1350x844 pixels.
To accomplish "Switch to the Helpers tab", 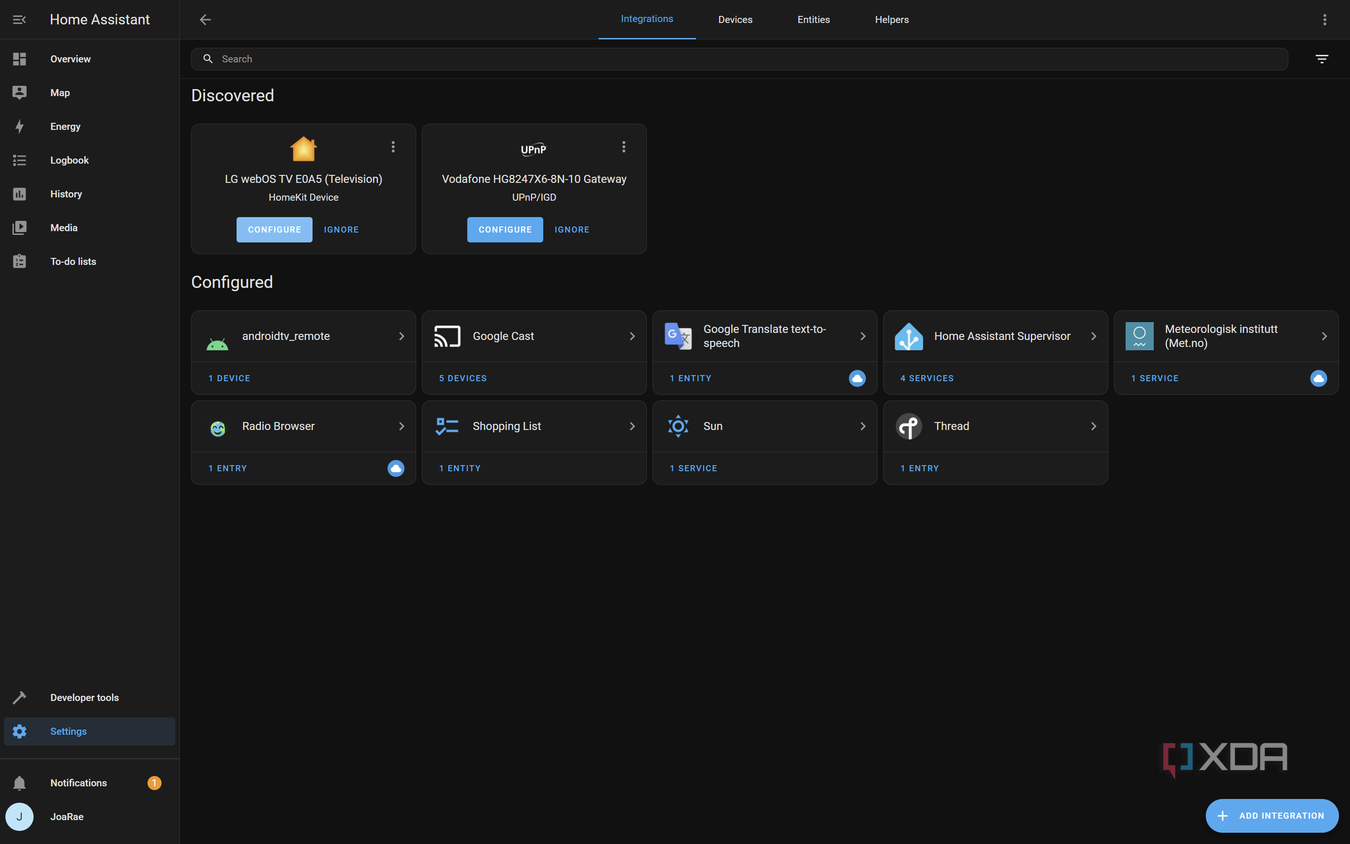I will click(892, 19).
